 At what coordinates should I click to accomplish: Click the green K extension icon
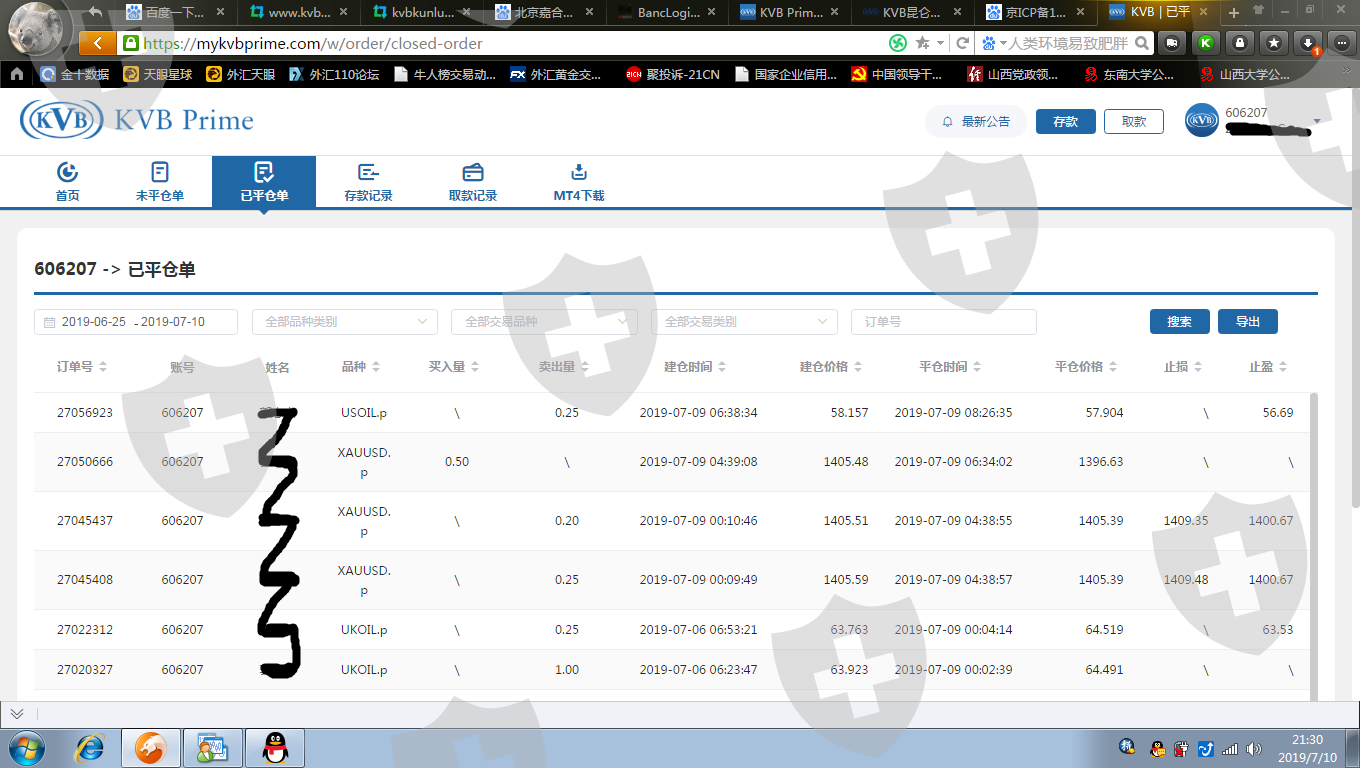tap(1206, 43)
